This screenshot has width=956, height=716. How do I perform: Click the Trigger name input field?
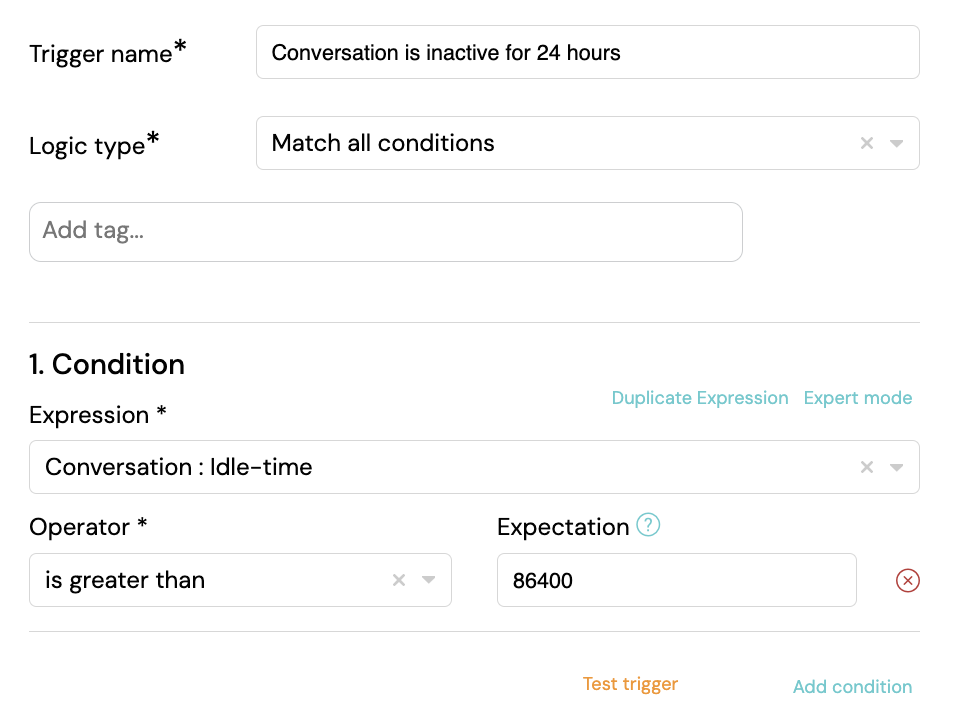(588, 52)
